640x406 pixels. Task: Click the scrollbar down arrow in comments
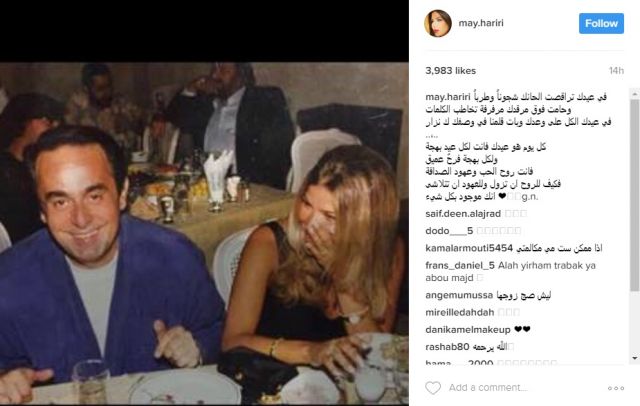point(634,358)
